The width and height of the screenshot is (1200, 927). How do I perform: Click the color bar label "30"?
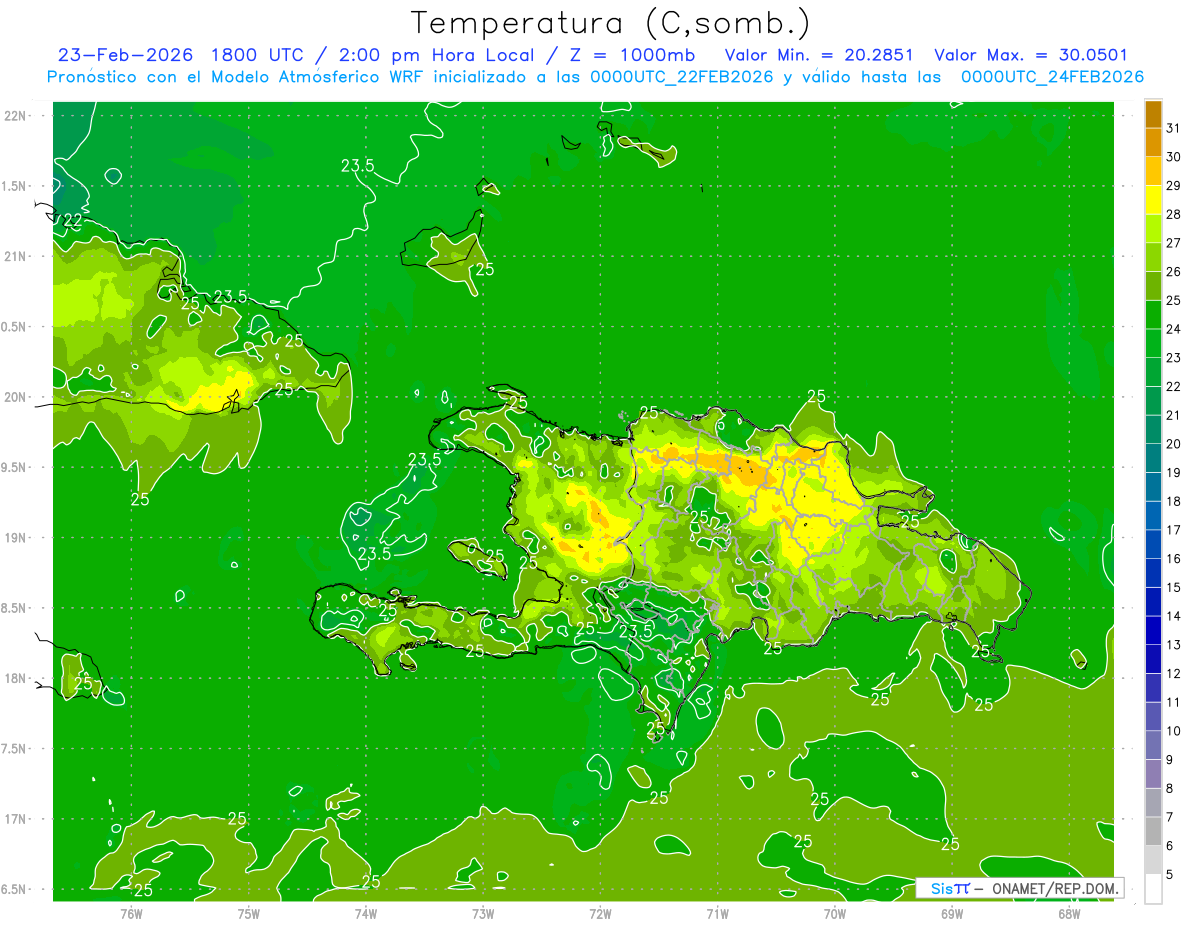(1174, 156)
